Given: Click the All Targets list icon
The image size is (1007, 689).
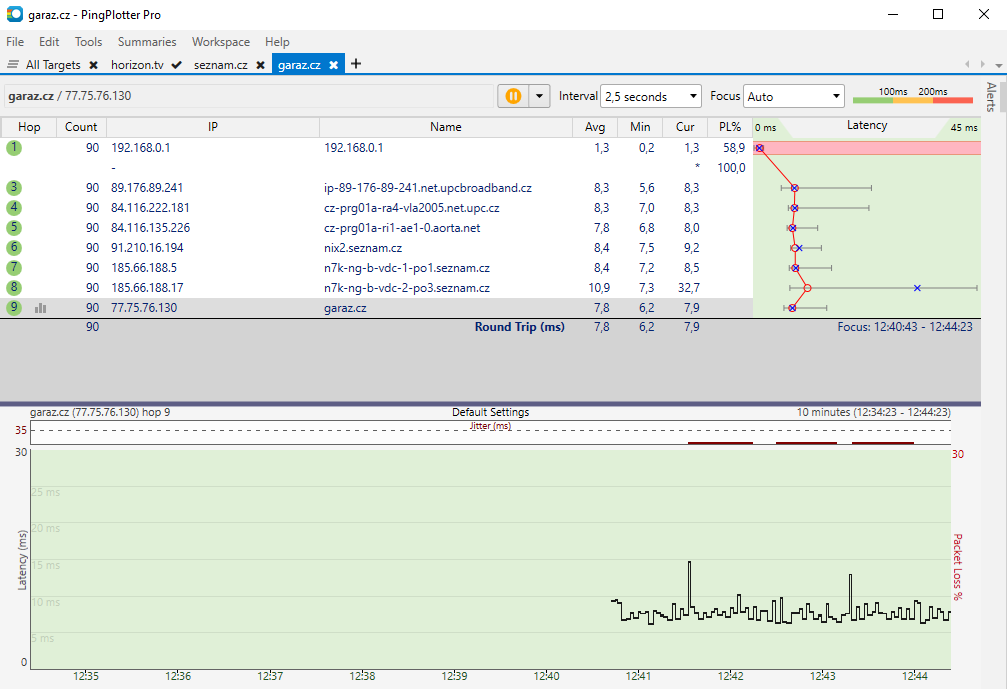Looking at the screenshot, I should coord(13,65).
